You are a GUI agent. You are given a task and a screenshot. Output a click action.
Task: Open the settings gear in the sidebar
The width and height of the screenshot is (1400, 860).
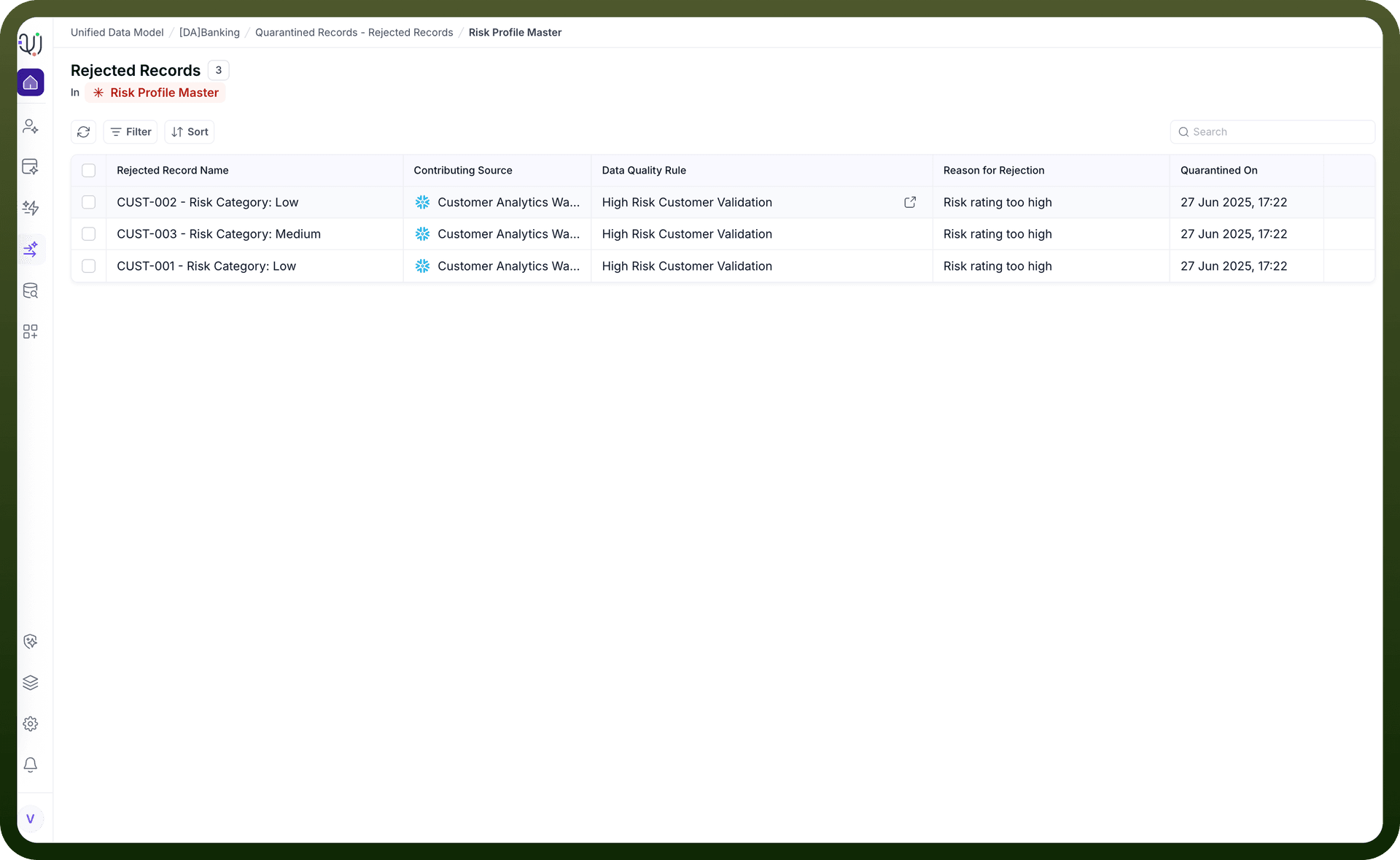(x=31, y=724)
